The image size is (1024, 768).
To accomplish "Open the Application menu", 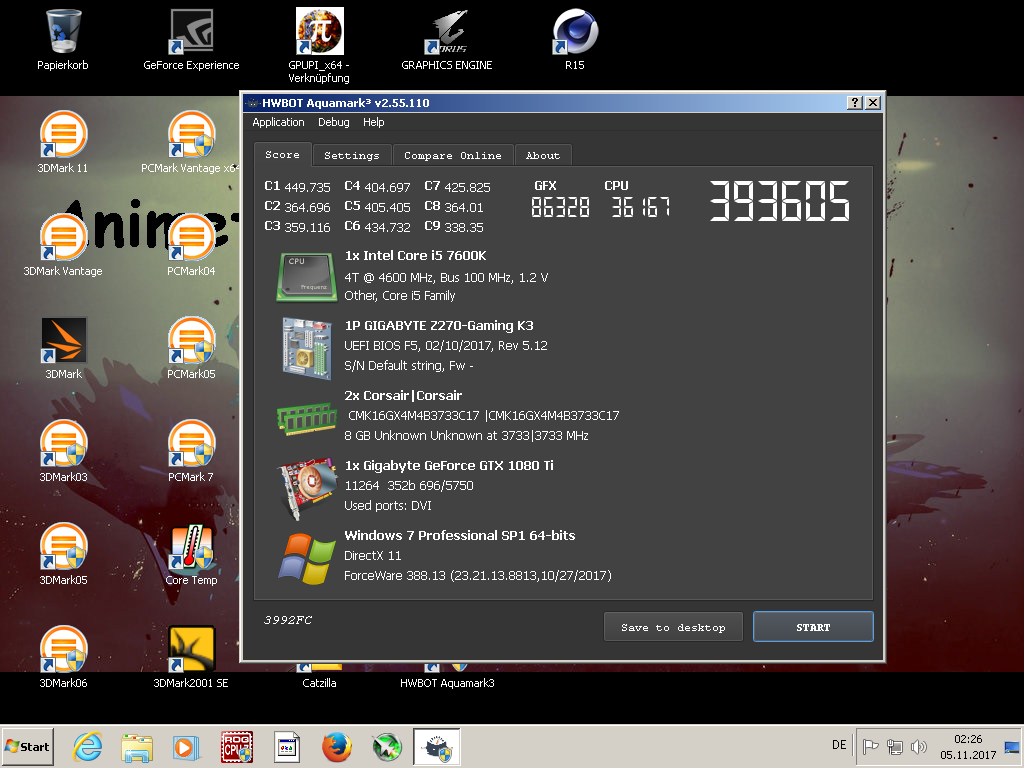I will click(278, 122).
